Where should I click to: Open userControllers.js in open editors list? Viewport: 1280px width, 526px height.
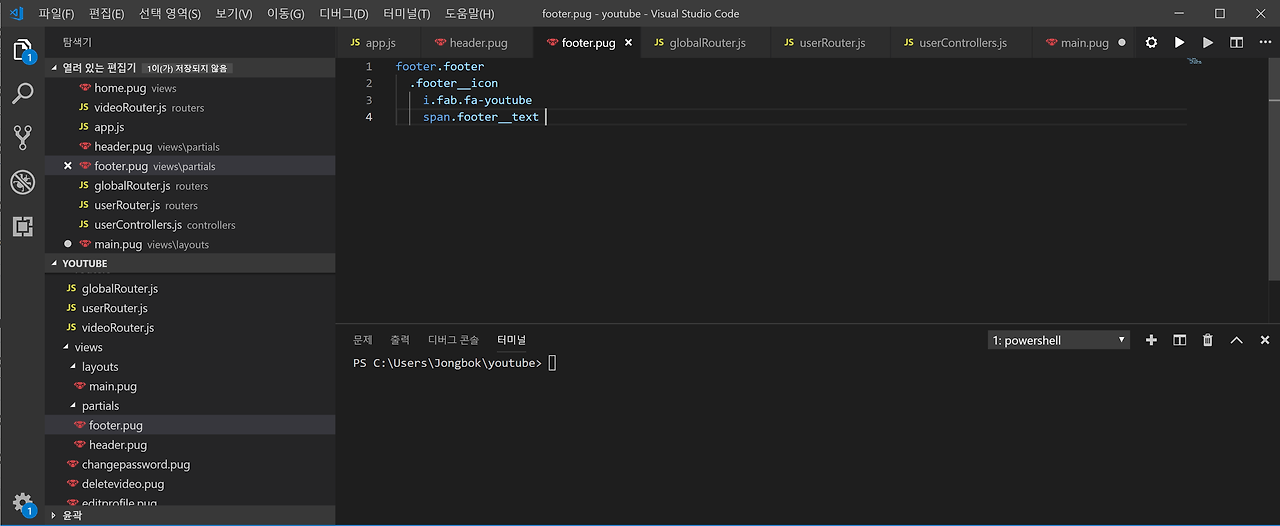coord(190,225)
